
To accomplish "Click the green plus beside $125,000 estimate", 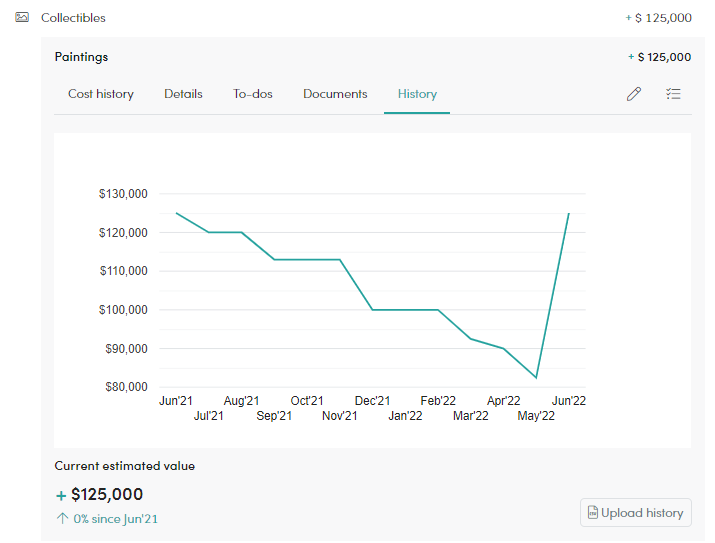I will [x=61, y=495].
